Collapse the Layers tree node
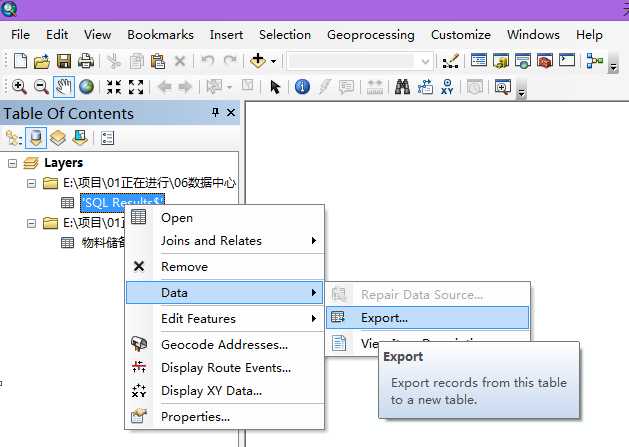The height and width of the screenshot is (447, 629). click(x=12, y=163)
